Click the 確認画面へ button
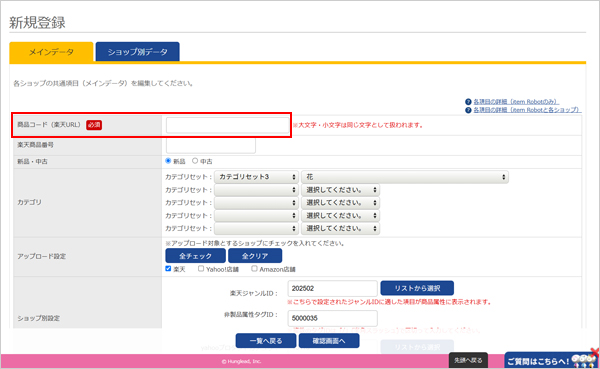The width and height of the screenshot is (600, 369). [x=329, y=341]
